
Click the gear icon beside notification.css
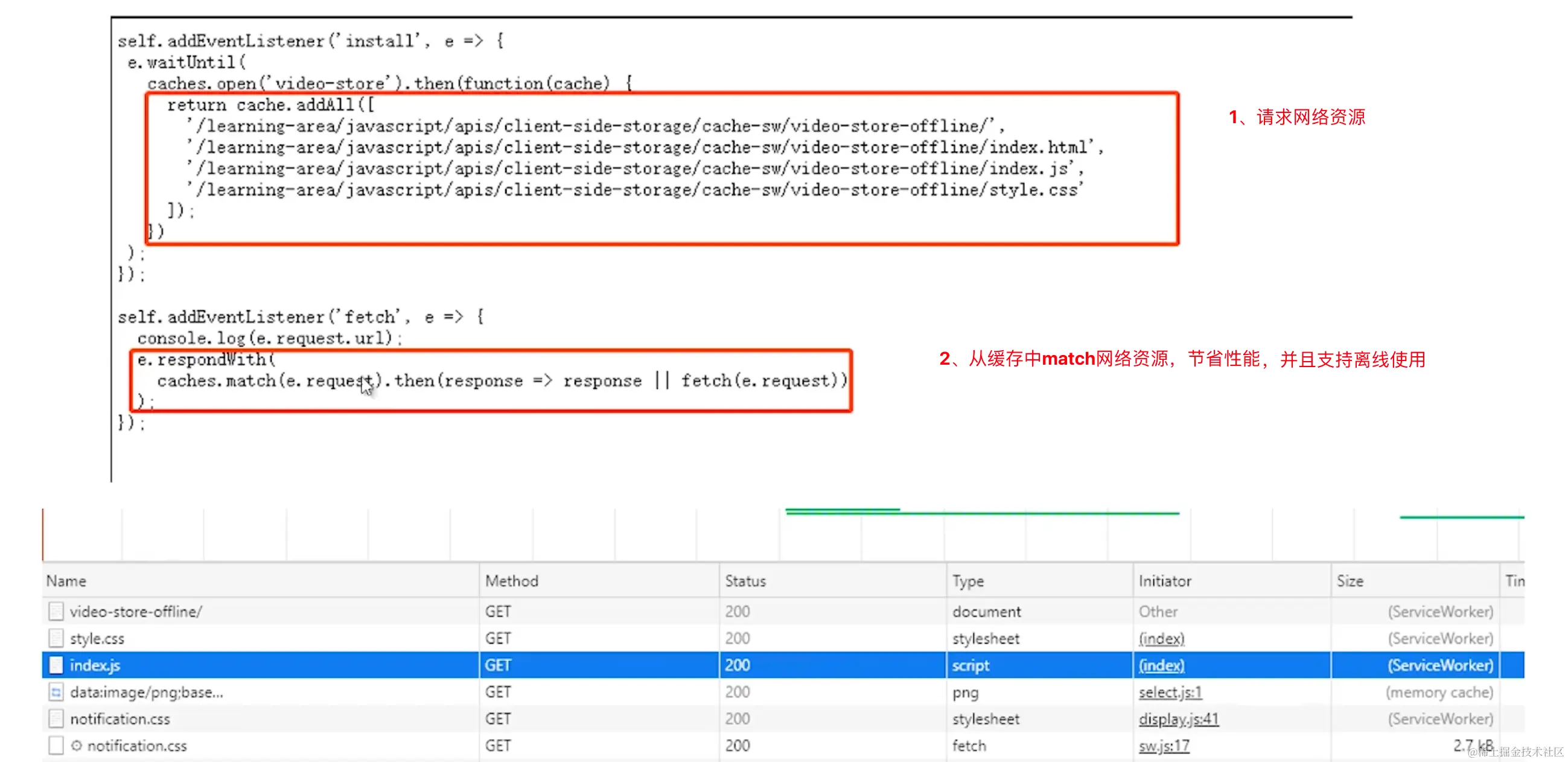tap(76, 745)
